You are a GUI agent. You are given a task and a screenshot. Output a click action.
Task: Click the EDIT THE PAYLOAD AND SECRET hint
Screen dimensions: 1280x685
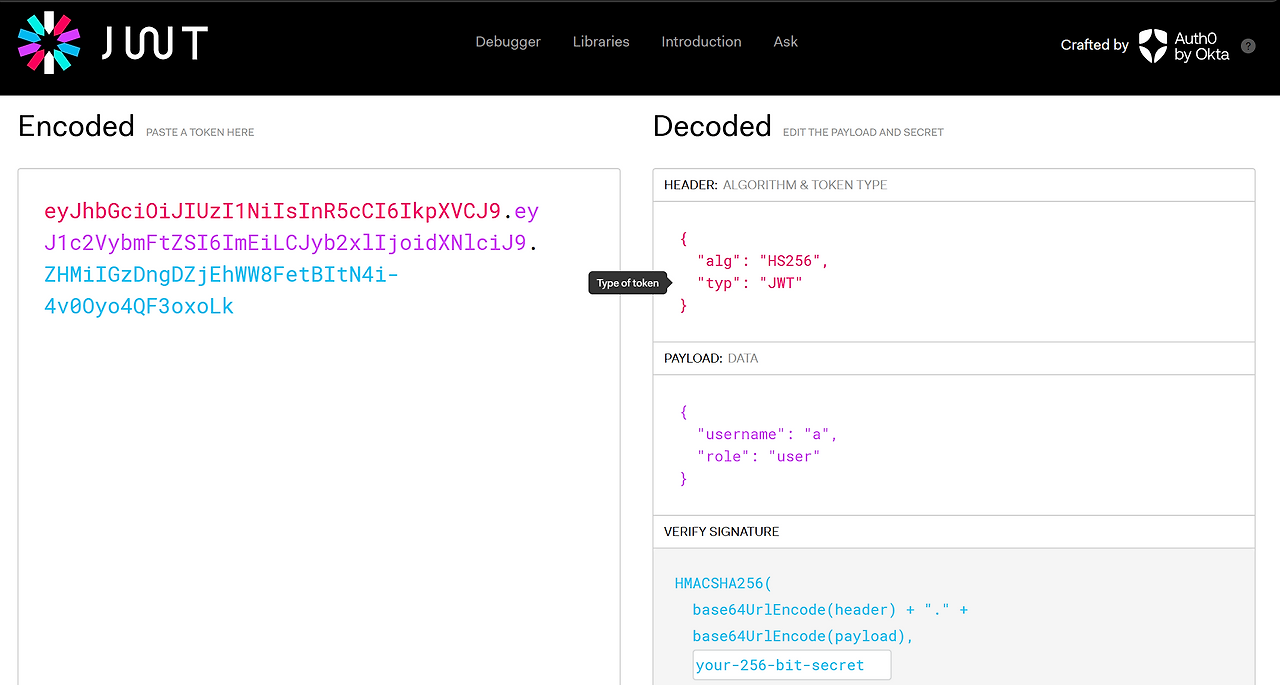point(863,132)
